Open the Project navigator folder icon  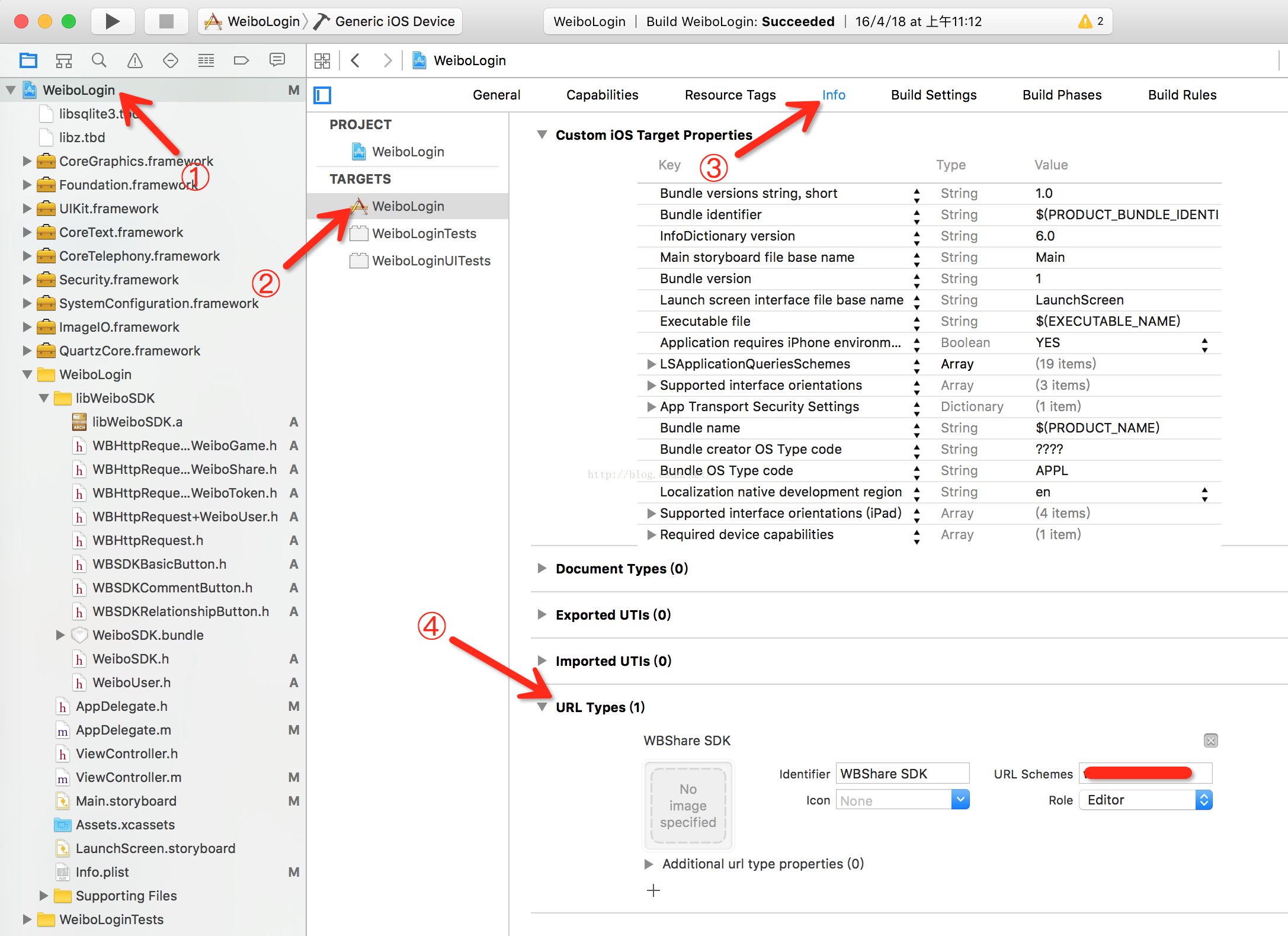pyautogui.click(x=28, y=60)
